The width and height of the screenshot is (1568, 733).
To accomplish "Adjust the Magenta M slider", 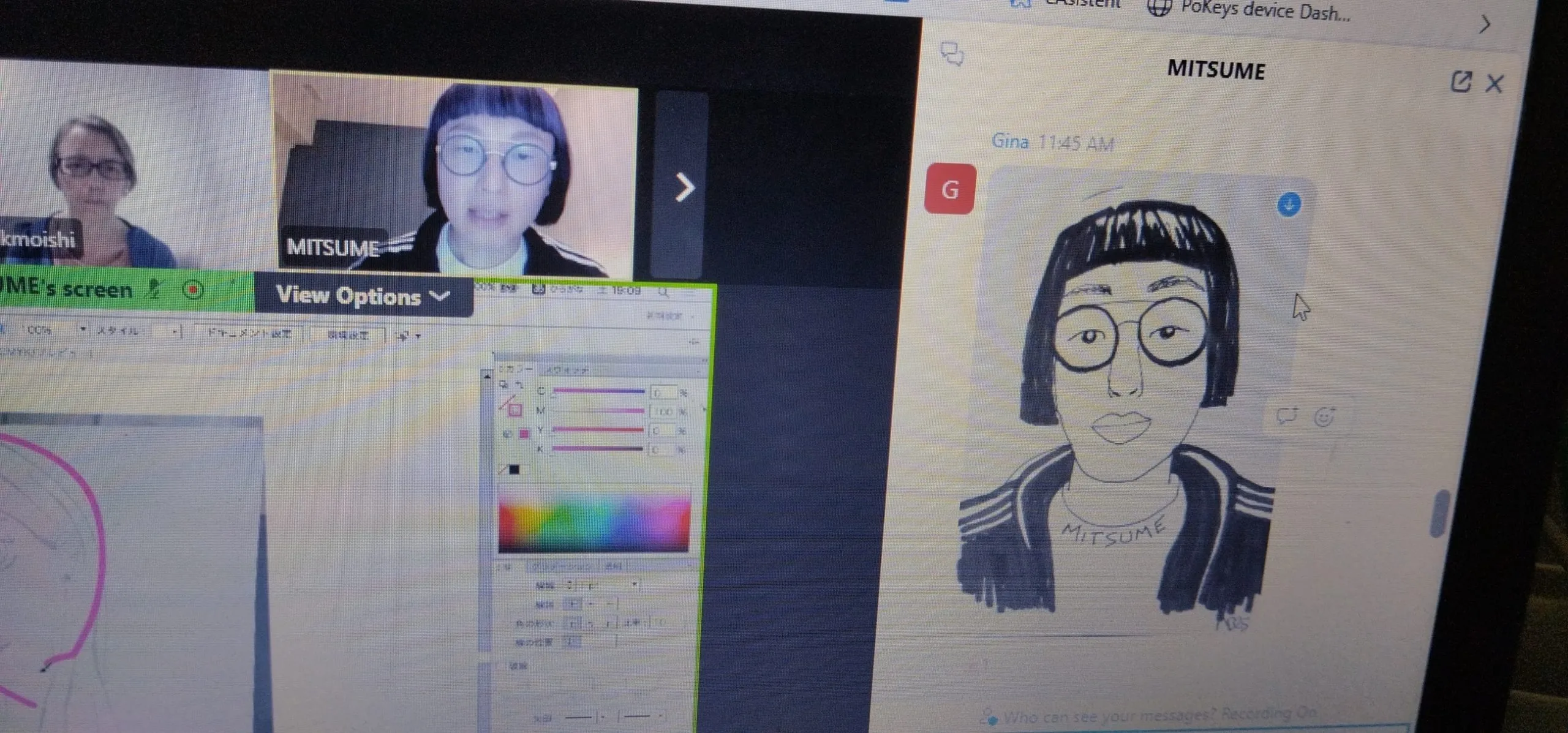I will pyautogui.click(x=597, y=411).
